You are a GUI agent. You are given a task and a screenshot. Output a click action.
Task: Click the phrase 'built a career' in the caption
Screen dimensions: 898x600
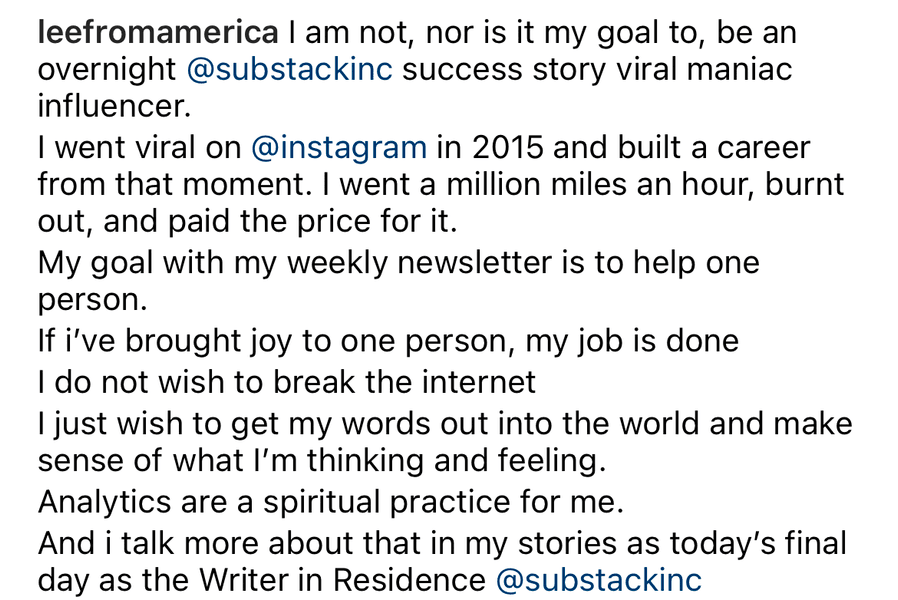pos(714,147)
